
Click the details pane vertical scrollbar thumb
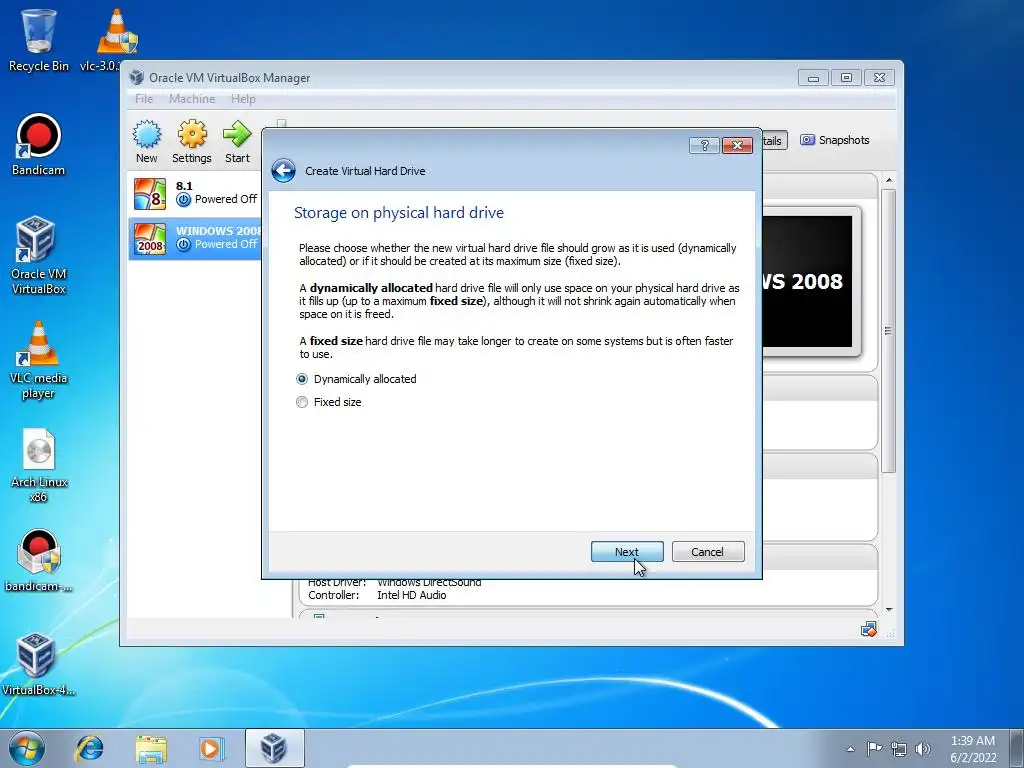point(888,330)
